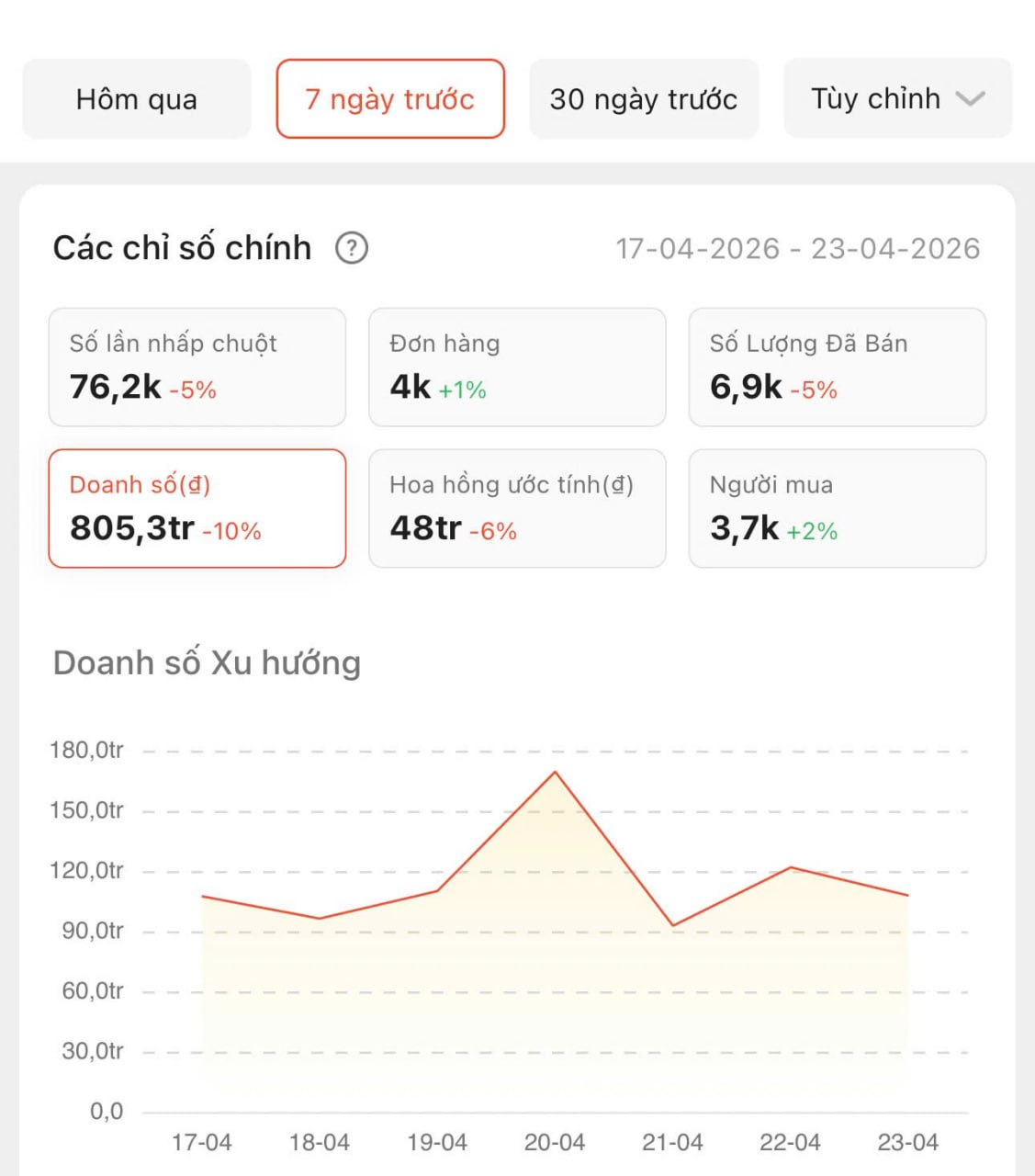Open the Tùy chỉnh custom range option
The image size is (1035, 1176).
897,99
